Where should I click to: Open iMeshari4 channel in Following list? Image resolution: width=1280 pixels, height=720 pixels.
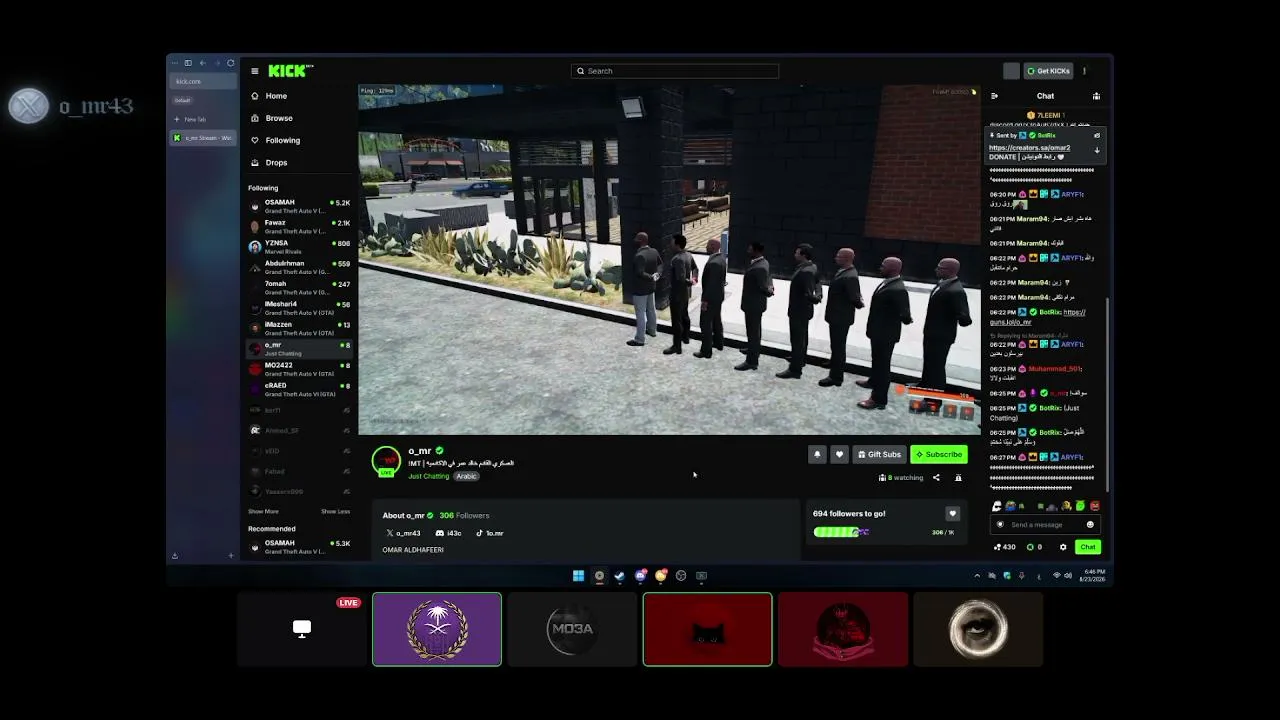tap(299, 308)
